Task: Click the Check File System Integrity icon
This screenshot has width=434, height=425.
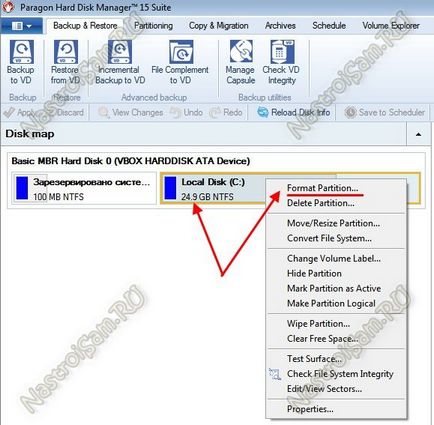Action: coord(275,374)
